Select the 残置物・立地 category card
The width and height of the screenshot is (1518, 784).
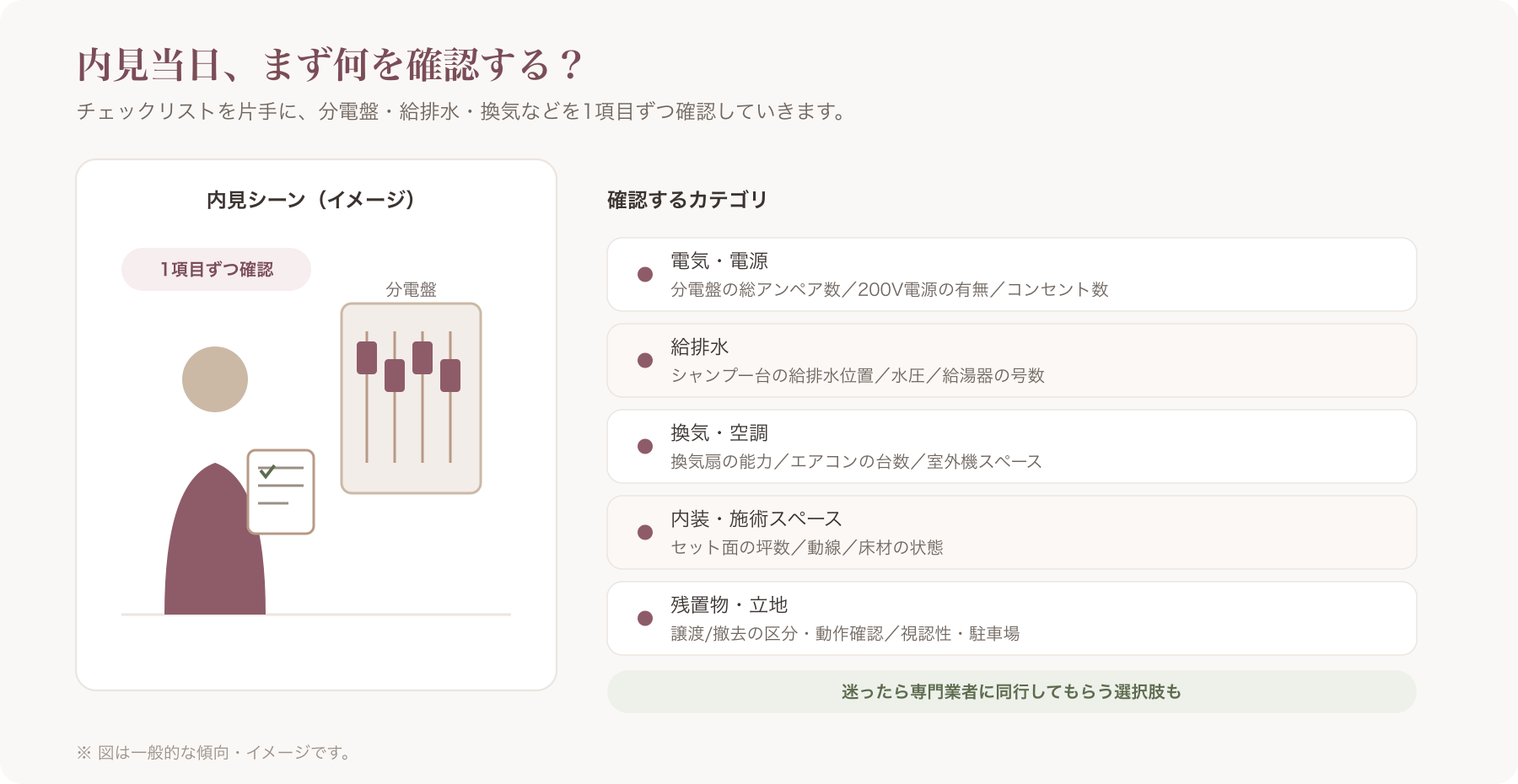[x=1011, y=618]
